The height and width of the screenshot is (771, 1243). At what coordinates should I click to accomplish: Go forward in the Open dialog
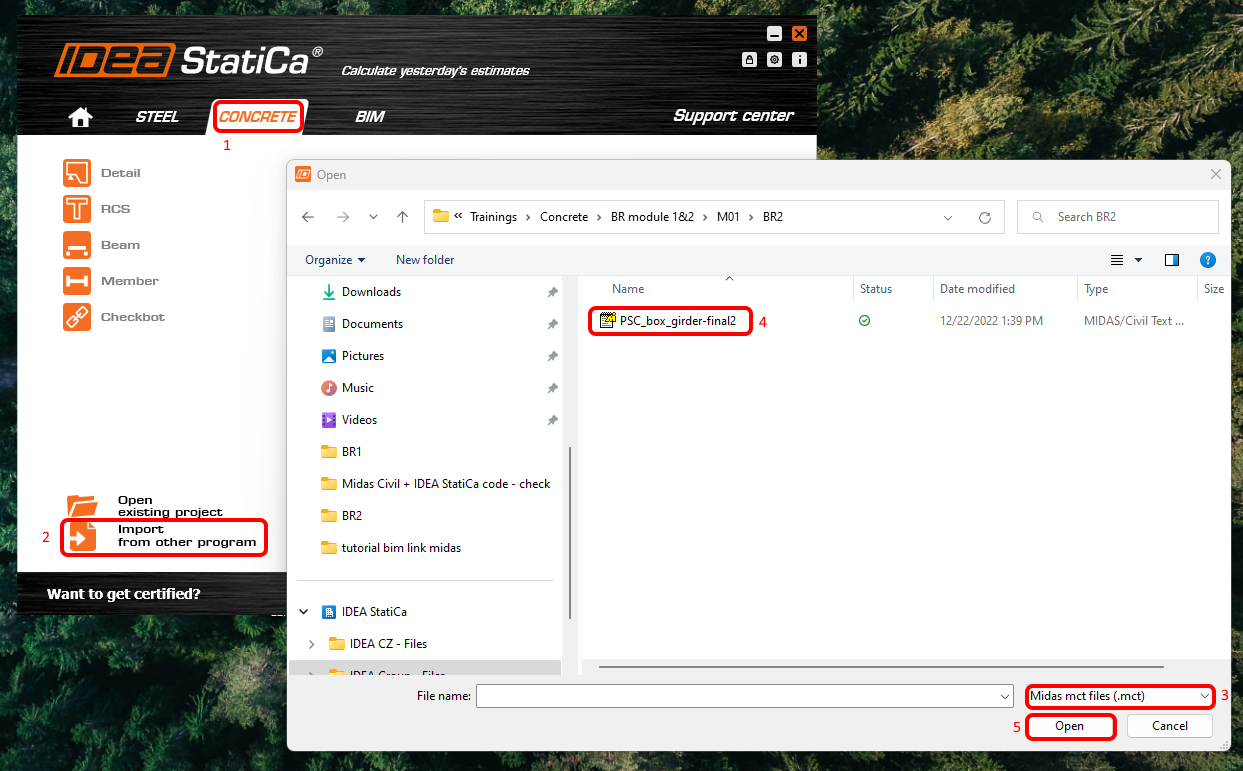click(343, 217)
